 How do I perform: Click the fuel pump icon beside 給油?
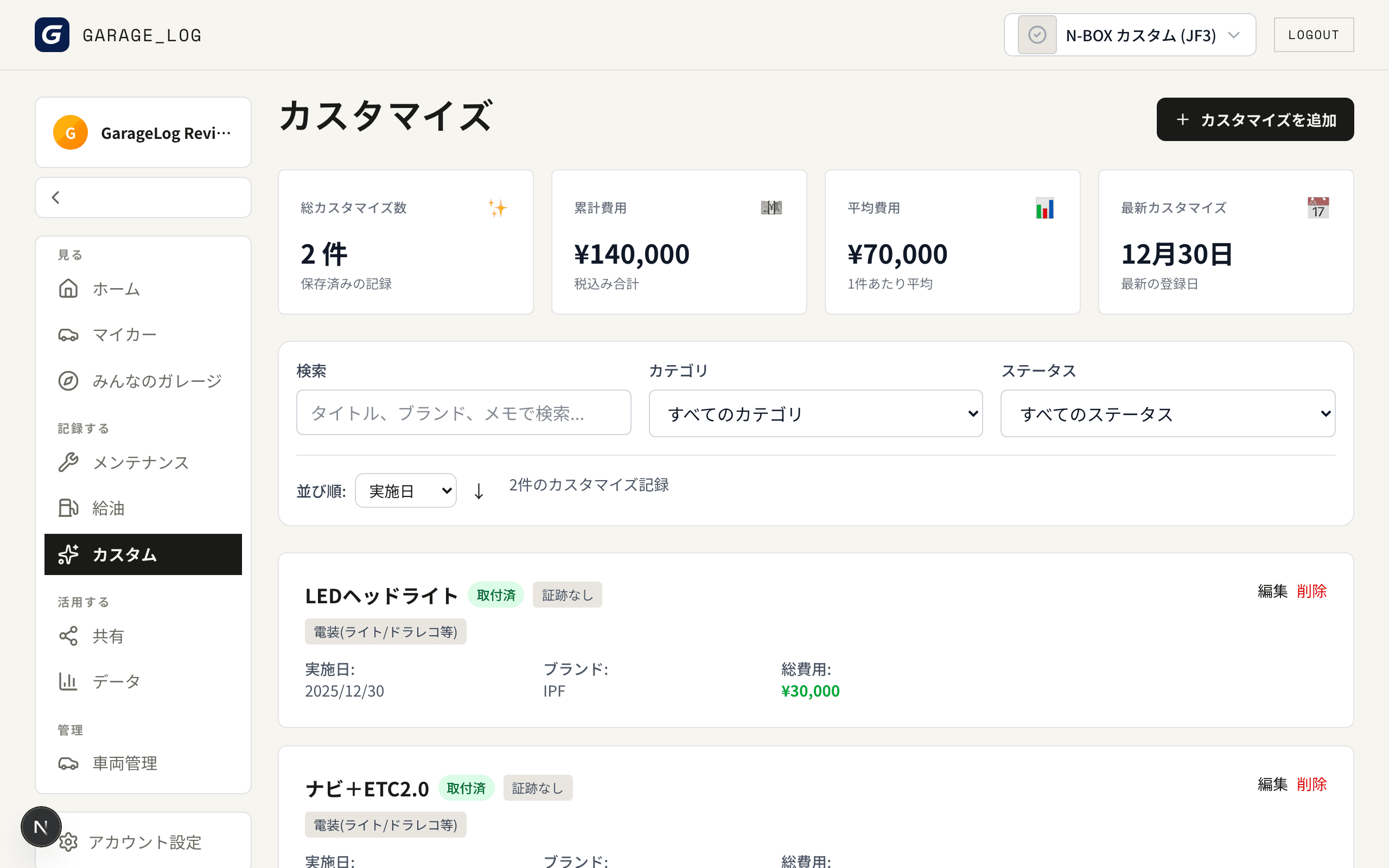(x=68, y=508)
